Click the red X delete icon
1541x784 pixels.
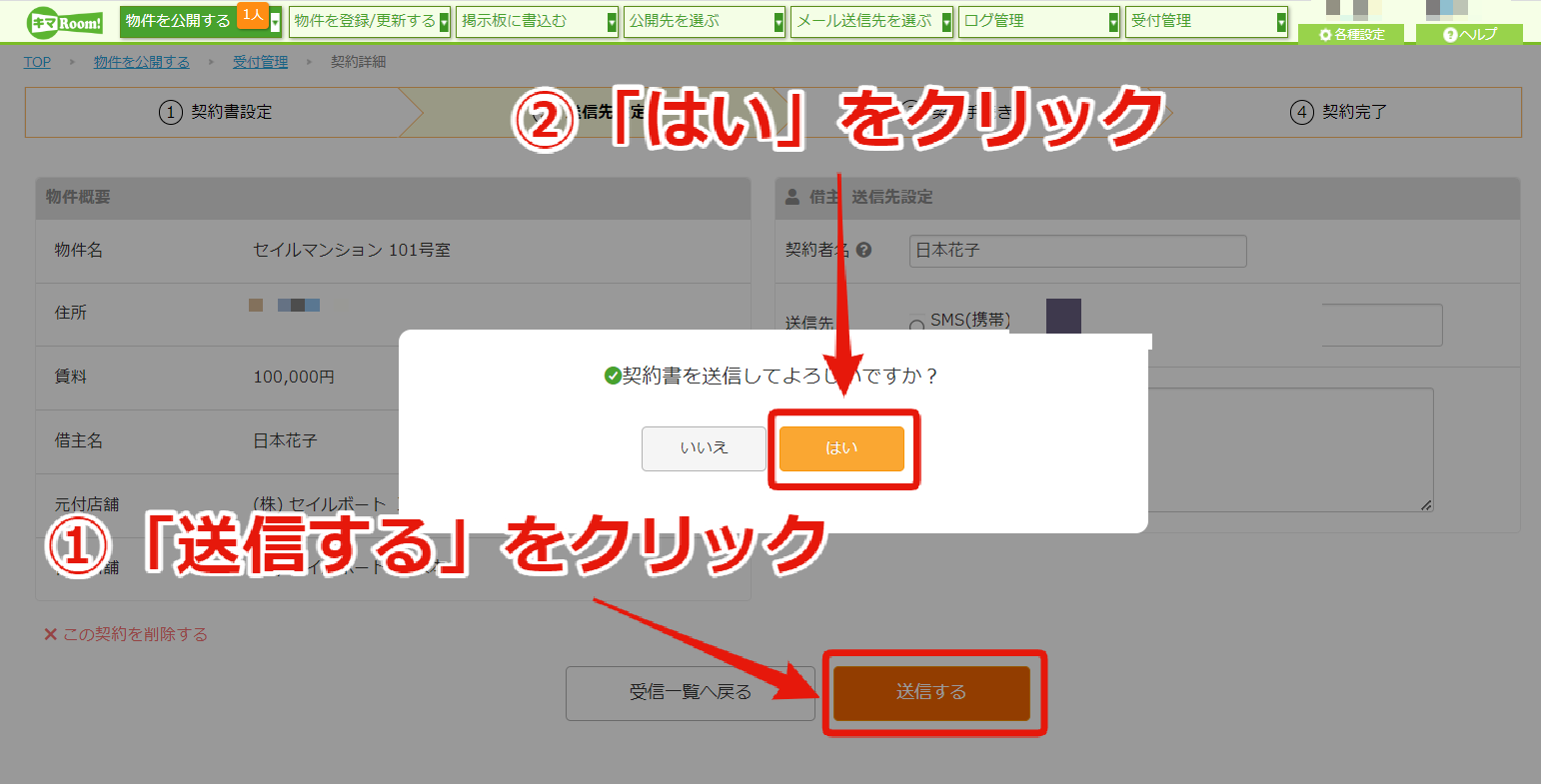(x=50, y=634)
